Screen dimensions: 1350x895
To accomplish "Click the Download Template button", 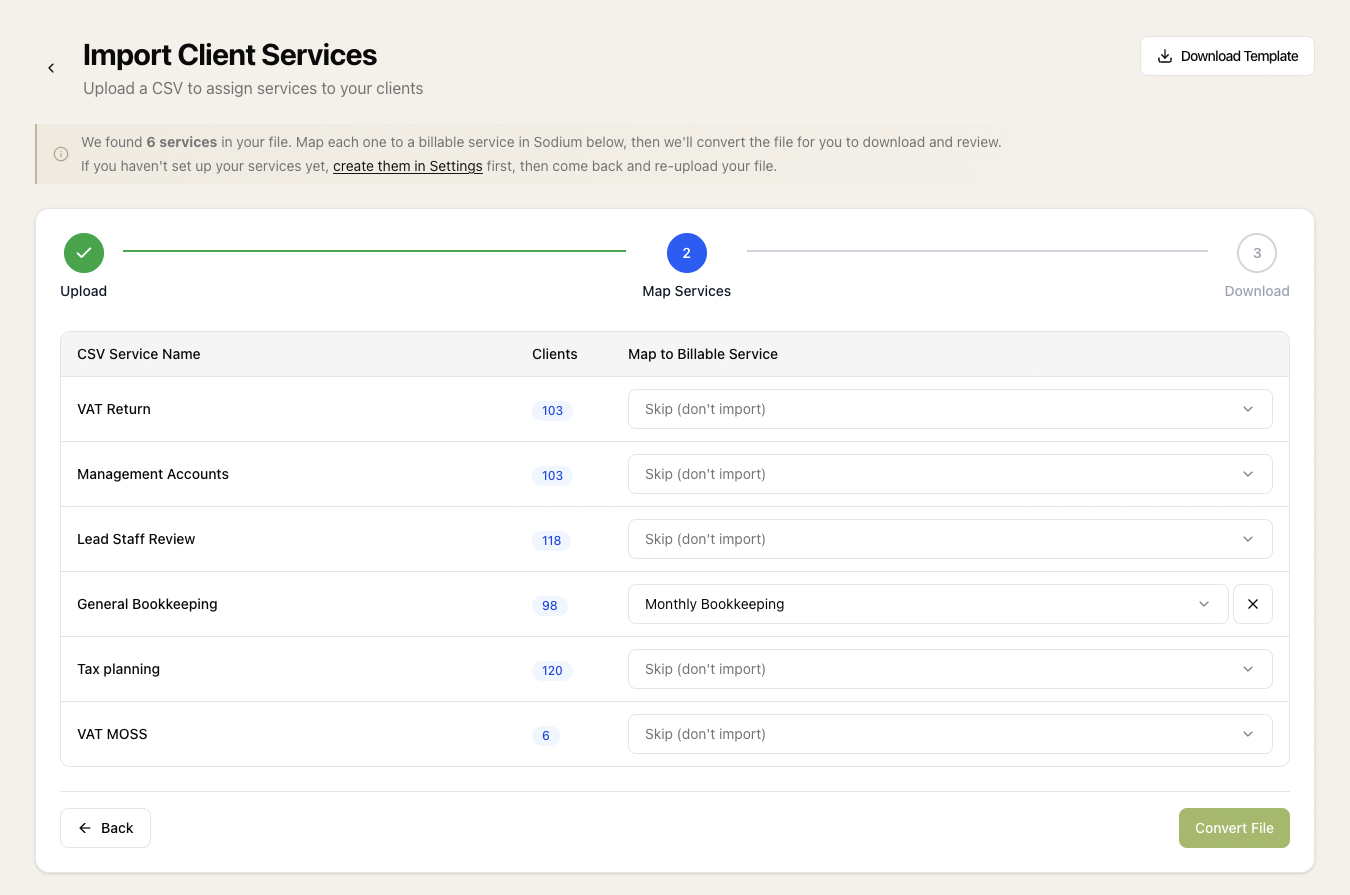I will (x=1227, y=56).
